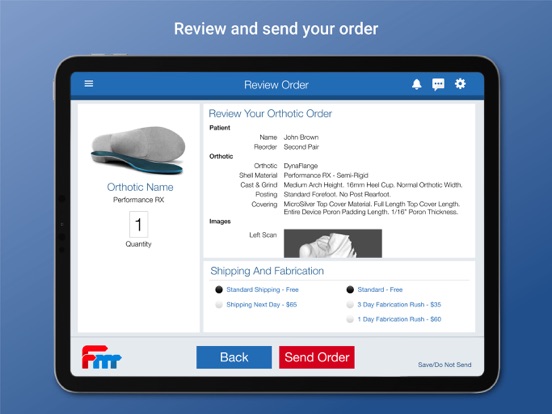This screenshot has width=552, height=414.
Task: Select Standard Shipping - Free option
Action: pyautogui.click(x=257, y=290)
